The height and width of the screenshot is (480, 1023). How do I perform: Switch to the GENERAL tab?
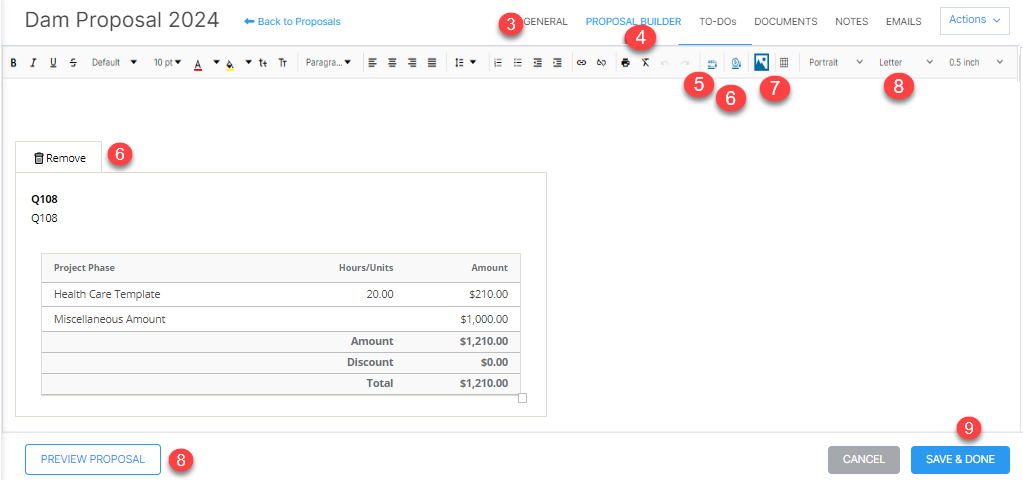pos(545,22)
